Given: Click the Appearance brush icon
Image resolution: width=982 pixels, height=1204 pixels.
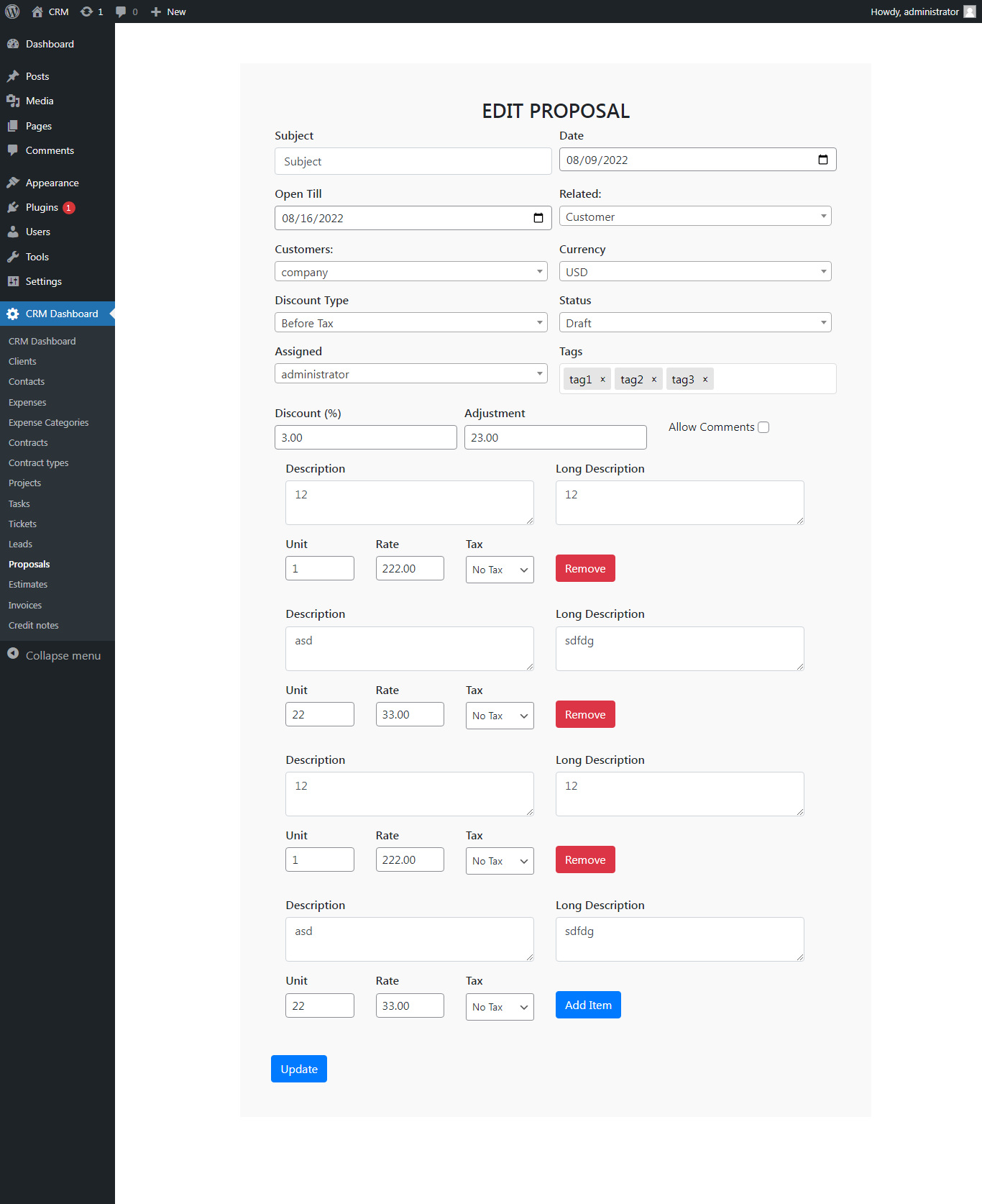Looking at the screenshot, I should point(13,183).
